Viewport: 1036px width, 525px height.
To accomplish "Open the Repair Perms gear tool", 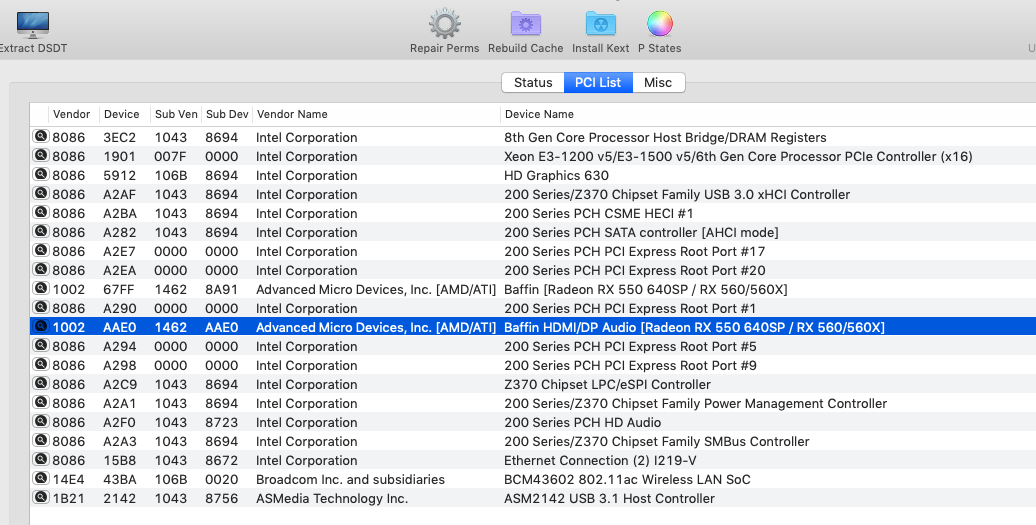I will coord(445,24).
